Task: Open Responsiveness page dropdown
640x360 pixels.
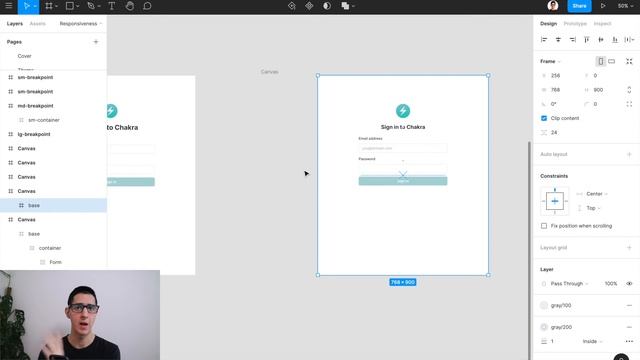Action: (x=80, y=24)
